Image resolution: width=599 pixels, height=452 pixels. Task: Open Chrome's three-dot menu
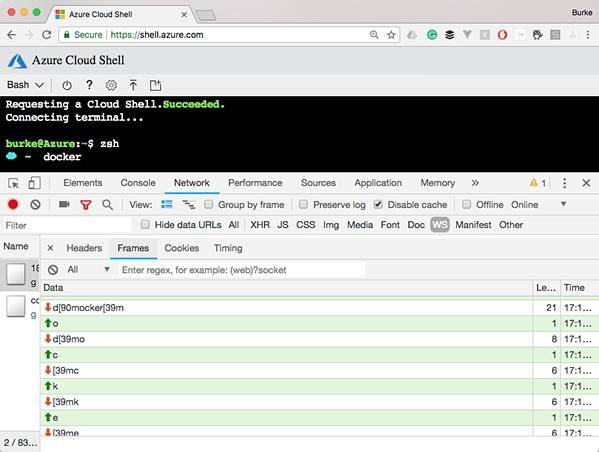pos(588,35)
